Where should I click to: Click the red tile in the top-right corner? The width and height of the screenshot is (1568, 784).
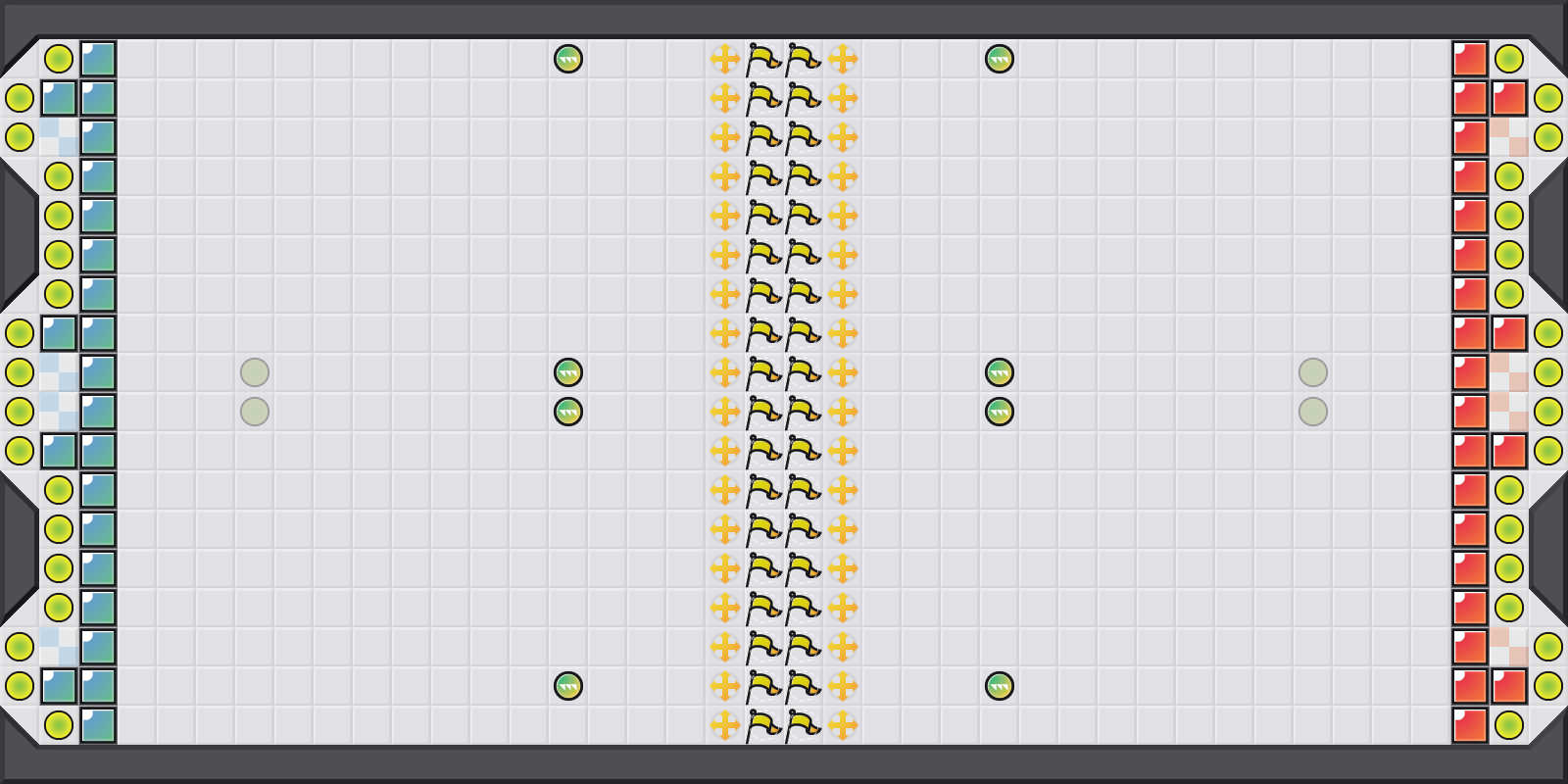(1470, 59)
